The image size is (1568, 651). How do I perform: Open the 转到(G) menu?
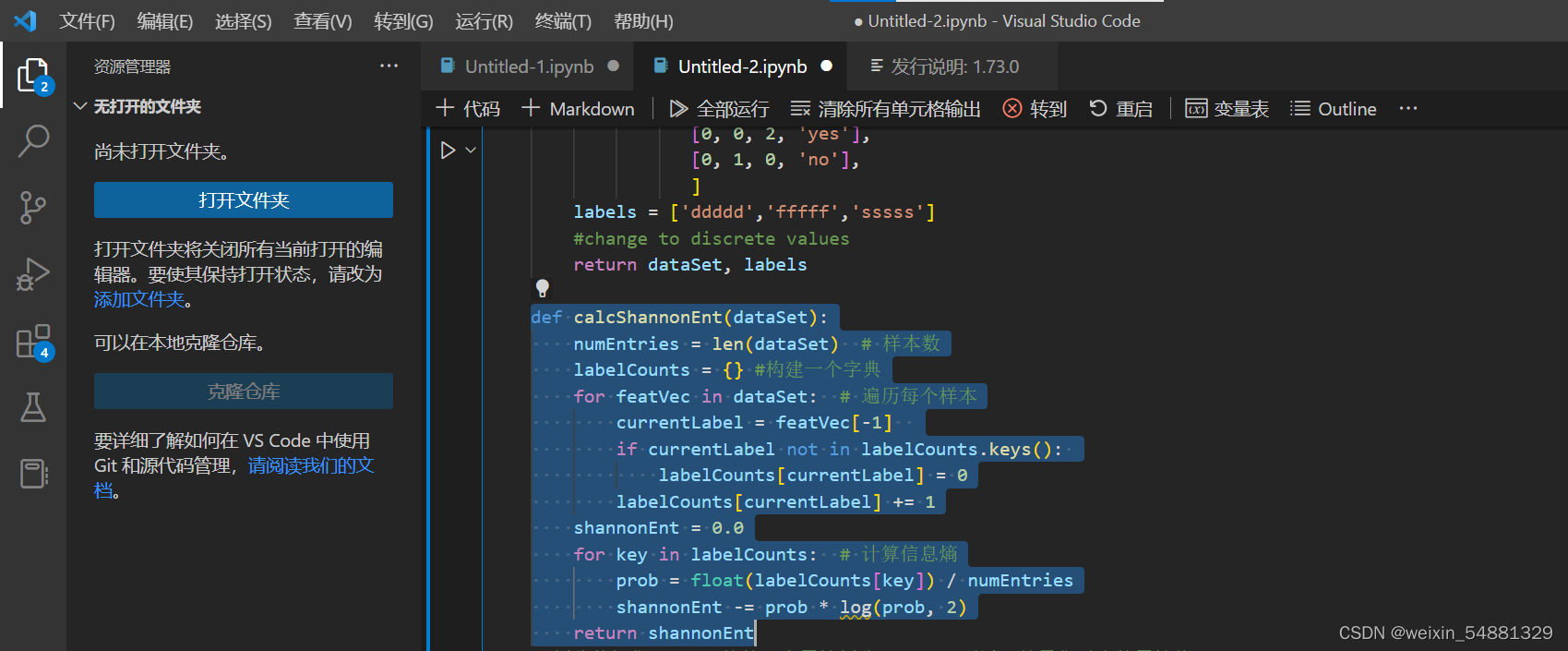tap(403, 21)
